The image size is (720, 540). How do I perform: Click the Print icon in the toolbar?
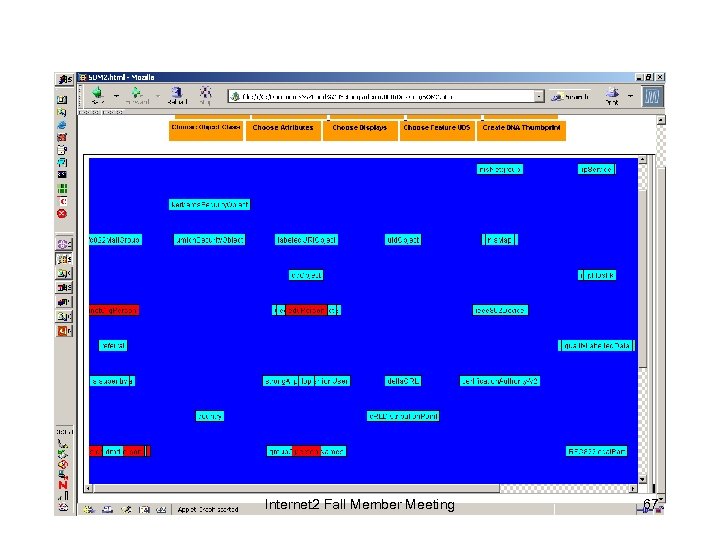[x=612, y=96]
